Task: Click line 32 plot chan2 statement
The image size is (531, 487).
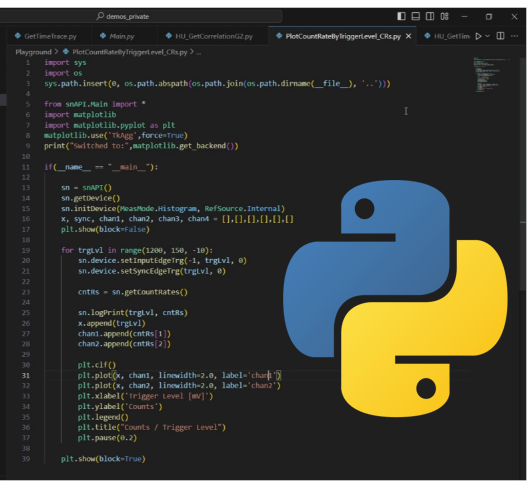Action: click(x=179, y=386)
